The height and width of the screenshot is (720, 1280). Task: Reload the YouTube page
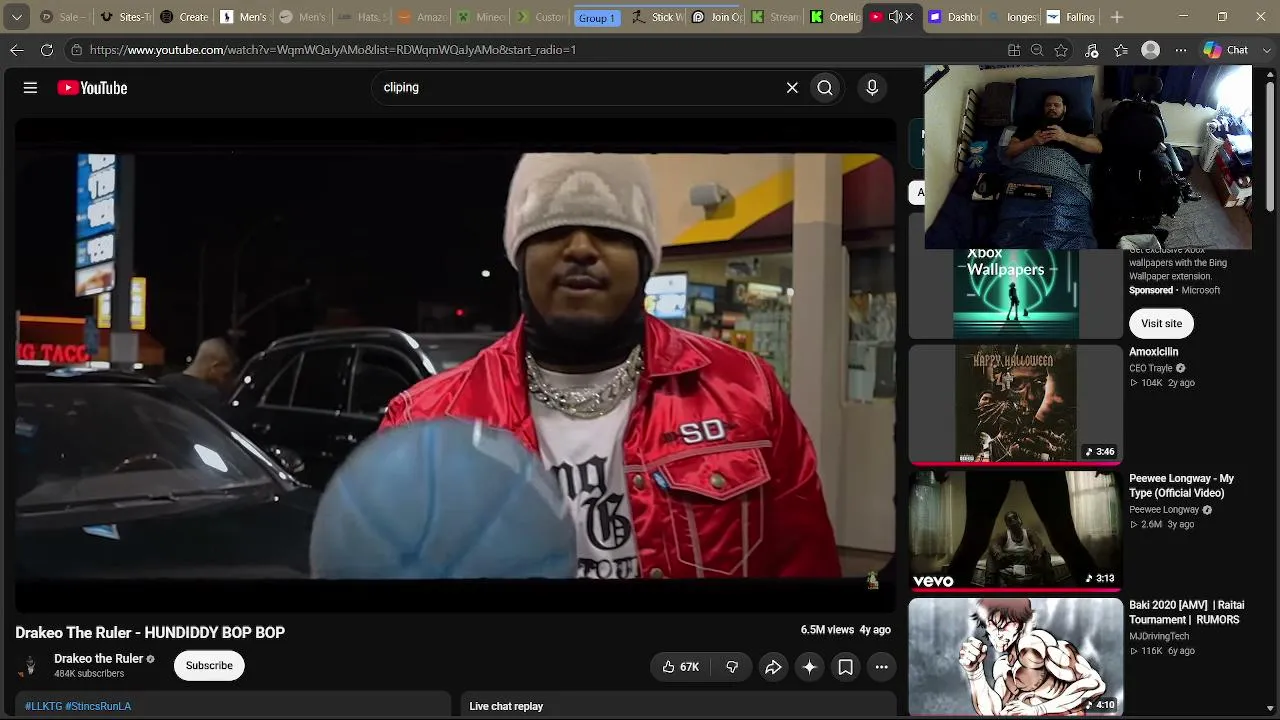(47, 50)
